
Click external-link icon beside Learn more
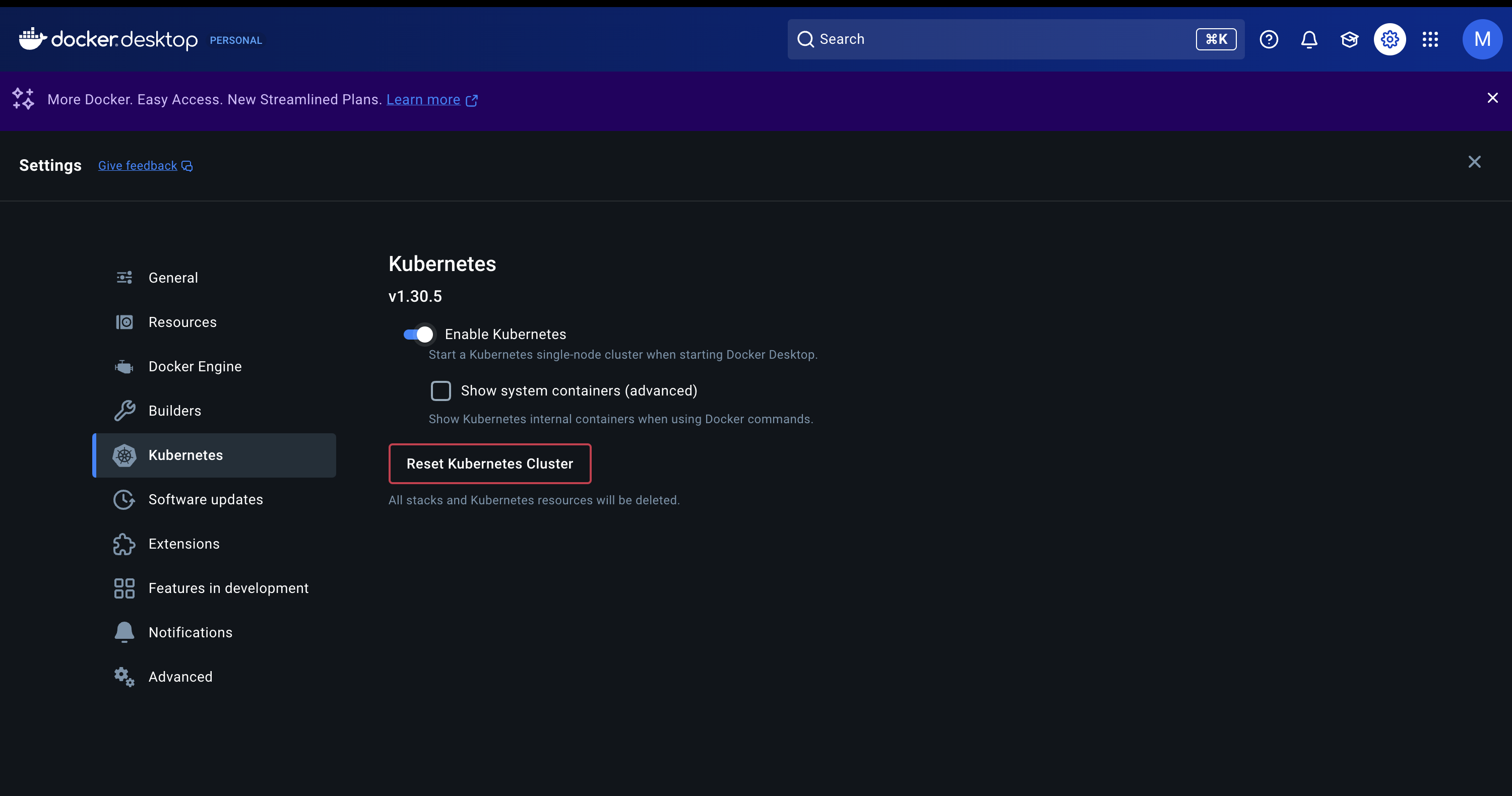471,100
